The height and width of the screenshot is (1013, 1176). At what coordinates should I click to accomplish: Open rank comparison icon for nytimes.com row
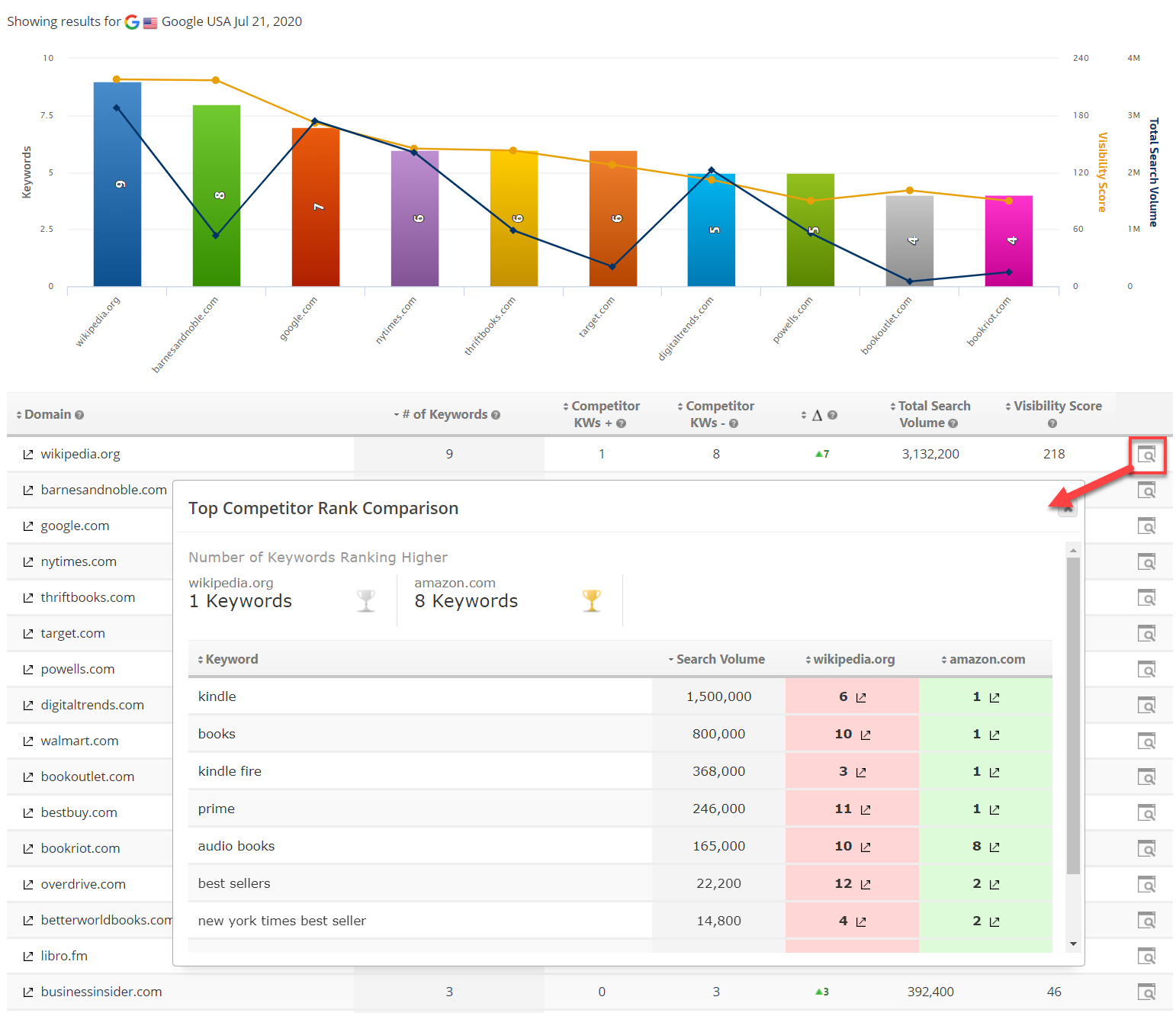(x=1146, y=562)
